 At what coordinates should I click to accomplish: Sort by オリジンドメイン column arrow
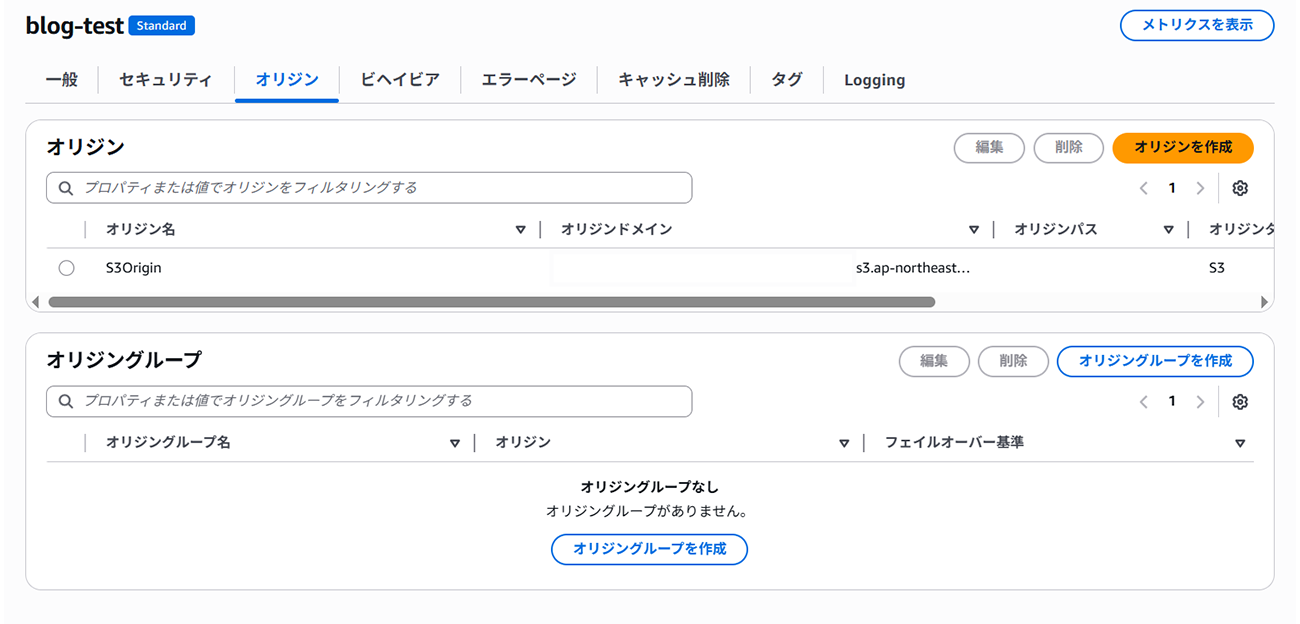974,230
